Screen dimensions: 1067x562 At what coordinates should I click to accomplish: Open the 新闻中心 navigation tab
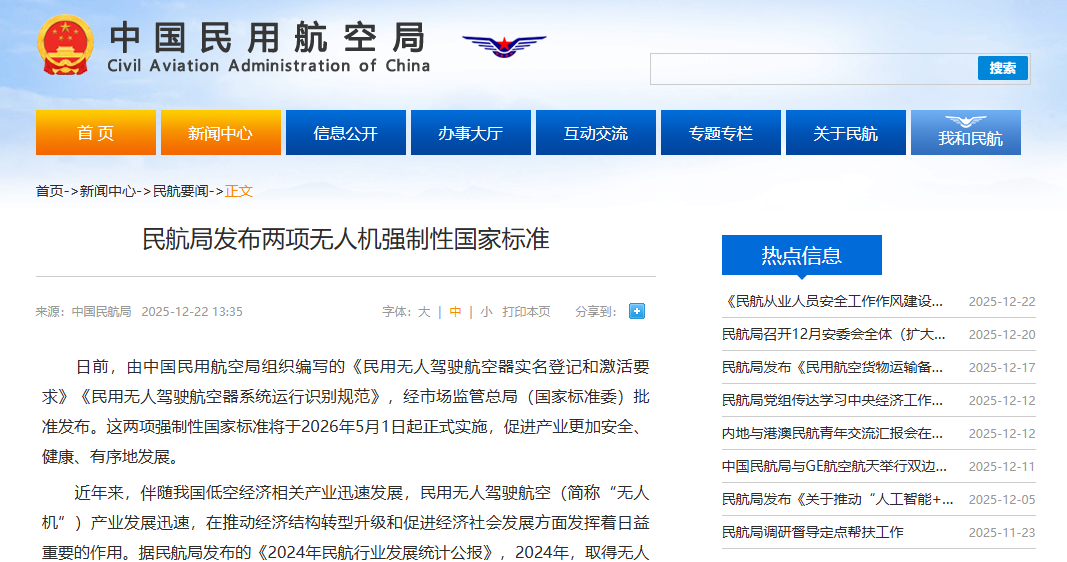220,133
